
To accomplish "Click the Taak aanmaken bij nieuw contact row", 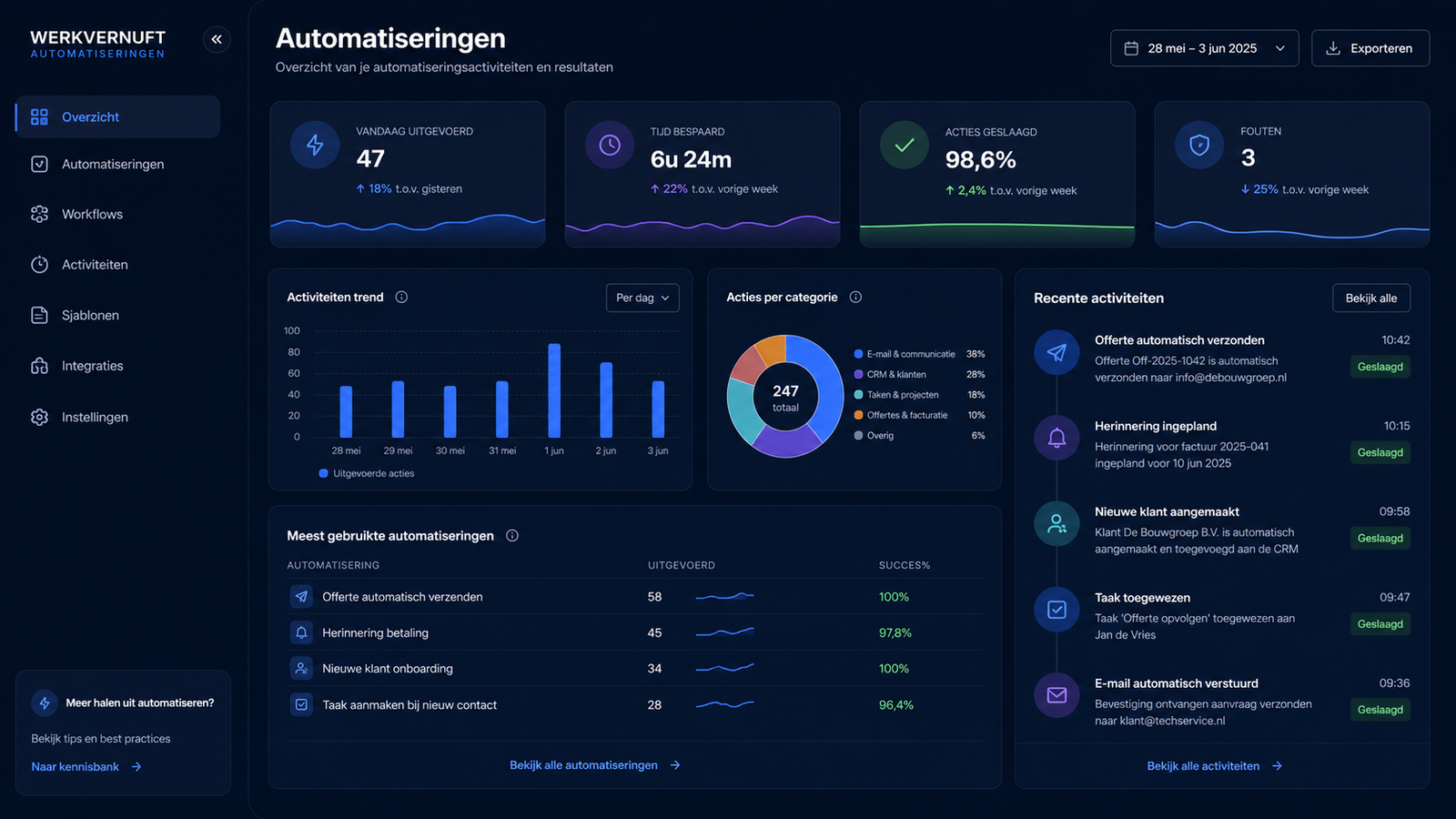I will click(x=634, y=704).
